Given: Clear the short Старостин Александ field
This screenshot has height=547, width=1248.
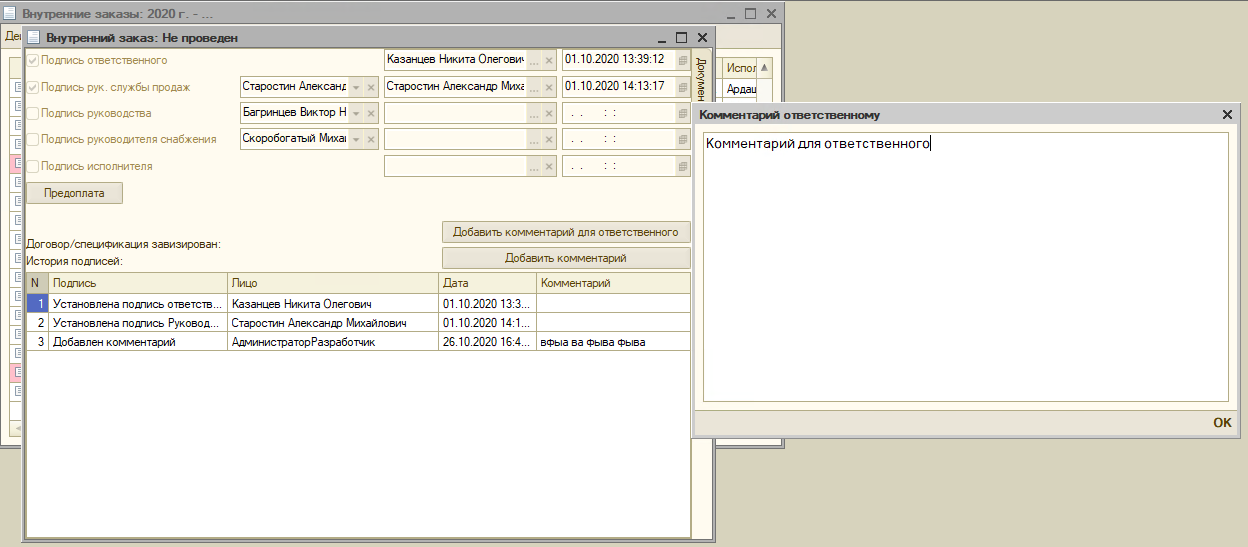Looking at the screenshot, I should (371, 87).
